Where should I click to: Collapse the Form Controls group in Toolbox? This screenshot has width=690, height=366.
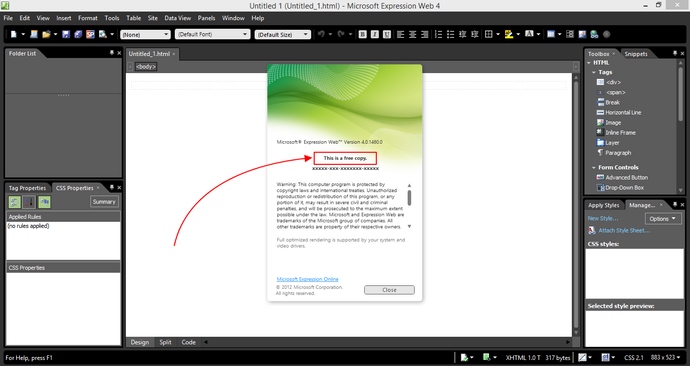[594, 168]
